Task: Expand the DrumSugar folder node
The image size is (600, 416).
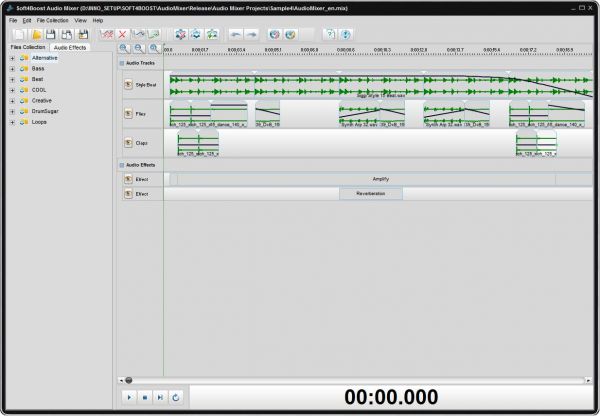Action: coord(12,111)
